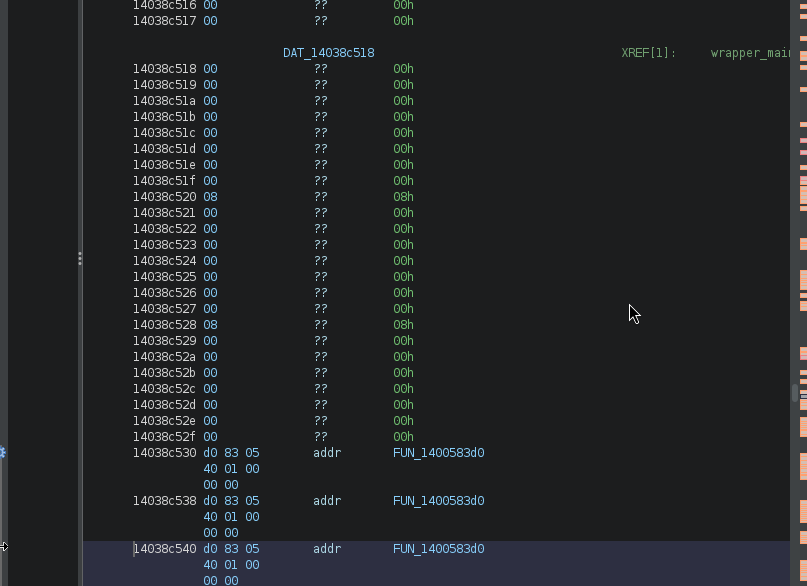Click the 08h value at 14038c520
The width and height of the screenshot is (807, 586).
403,197
